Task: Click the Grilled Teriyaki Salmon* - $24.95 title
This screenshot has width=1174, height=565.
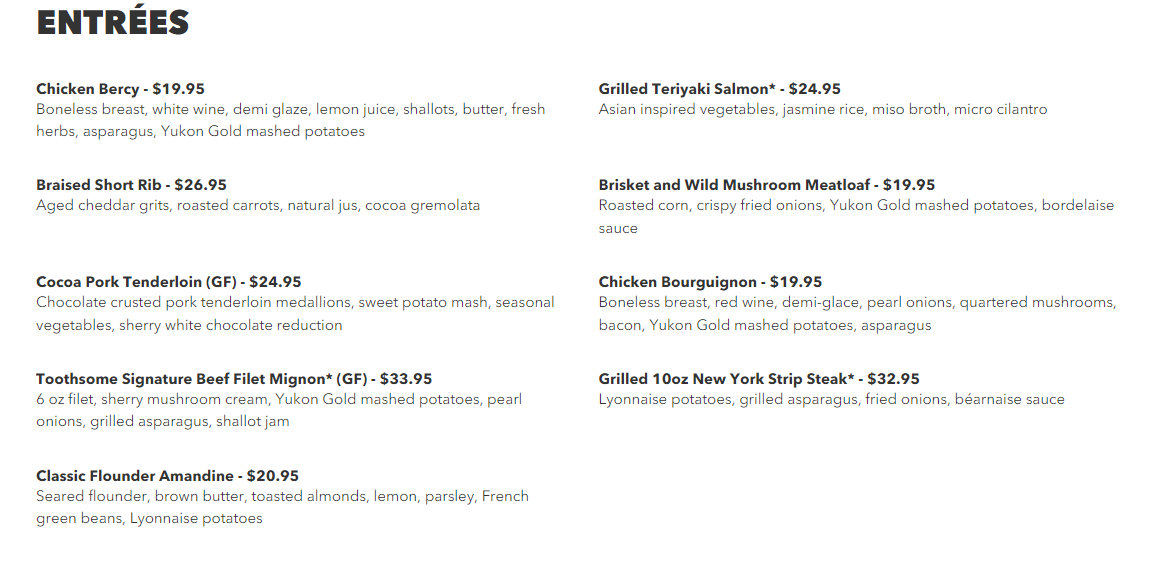Action: pos(720,89)
